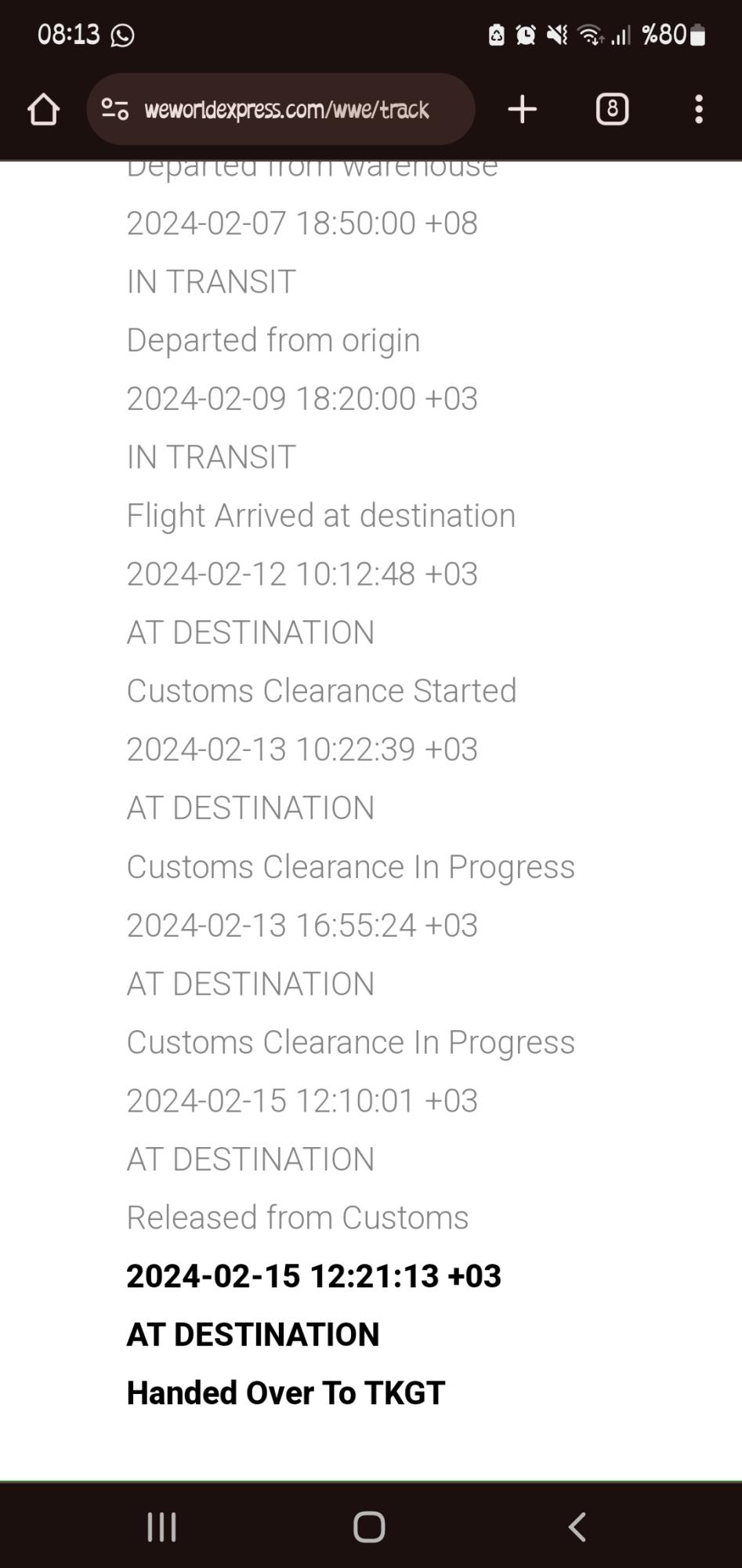Screen dimensions: 742x1568
Task: Tap the data saver icon in status bar
Action: tap(496, 34)
